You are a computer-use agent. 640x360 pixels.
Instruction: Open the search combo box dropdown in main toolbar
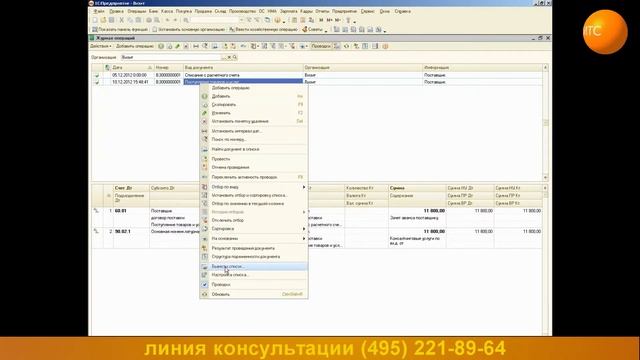click(x=241, y=20)
